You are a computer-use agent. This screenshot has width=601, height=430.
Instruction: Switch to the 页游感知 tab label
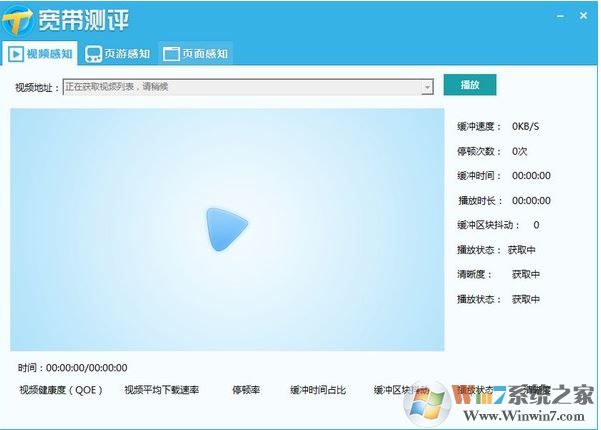(127, 54)
